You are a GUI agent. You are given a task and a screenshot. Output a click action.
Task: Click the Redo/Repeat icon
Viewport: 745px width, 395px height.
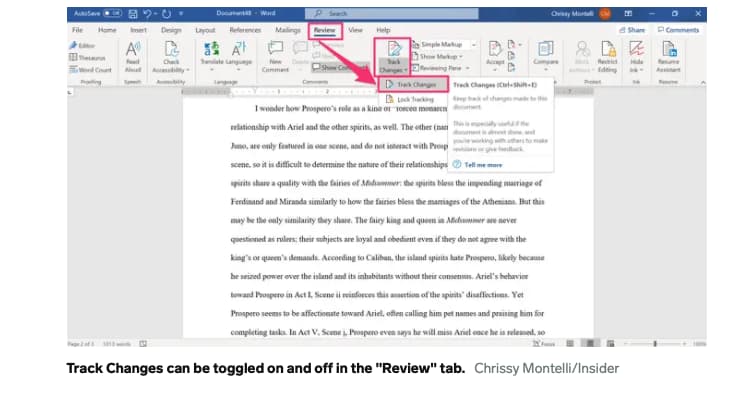click(166, 14)
